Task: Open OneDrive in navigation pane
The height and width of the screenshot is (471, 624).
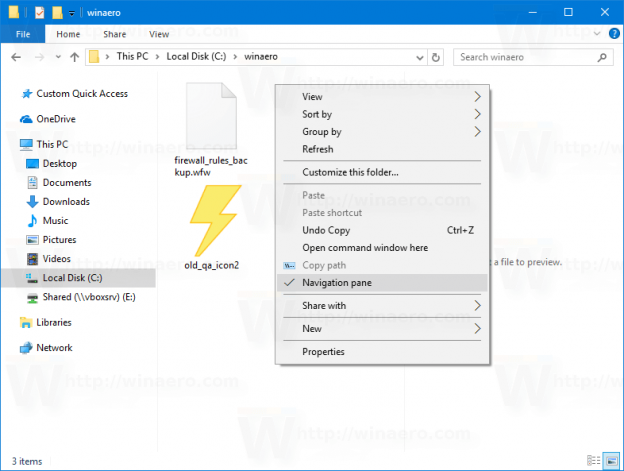Action: 55,119
